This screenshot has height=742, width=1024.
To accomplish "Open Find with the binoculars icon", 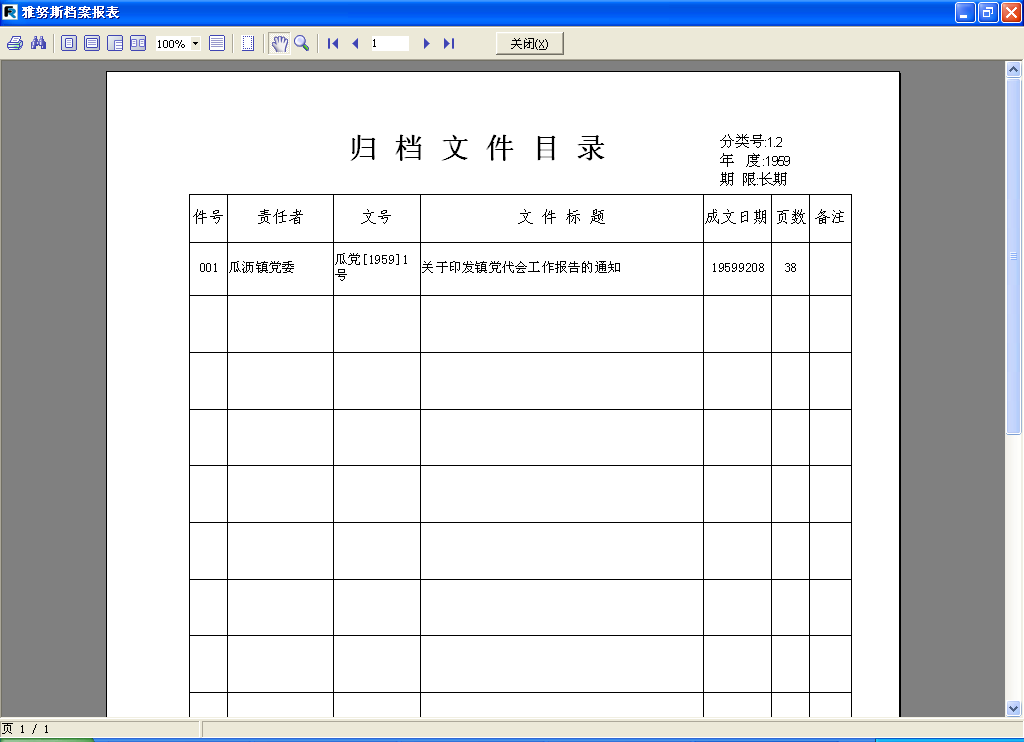I will 39,44.
